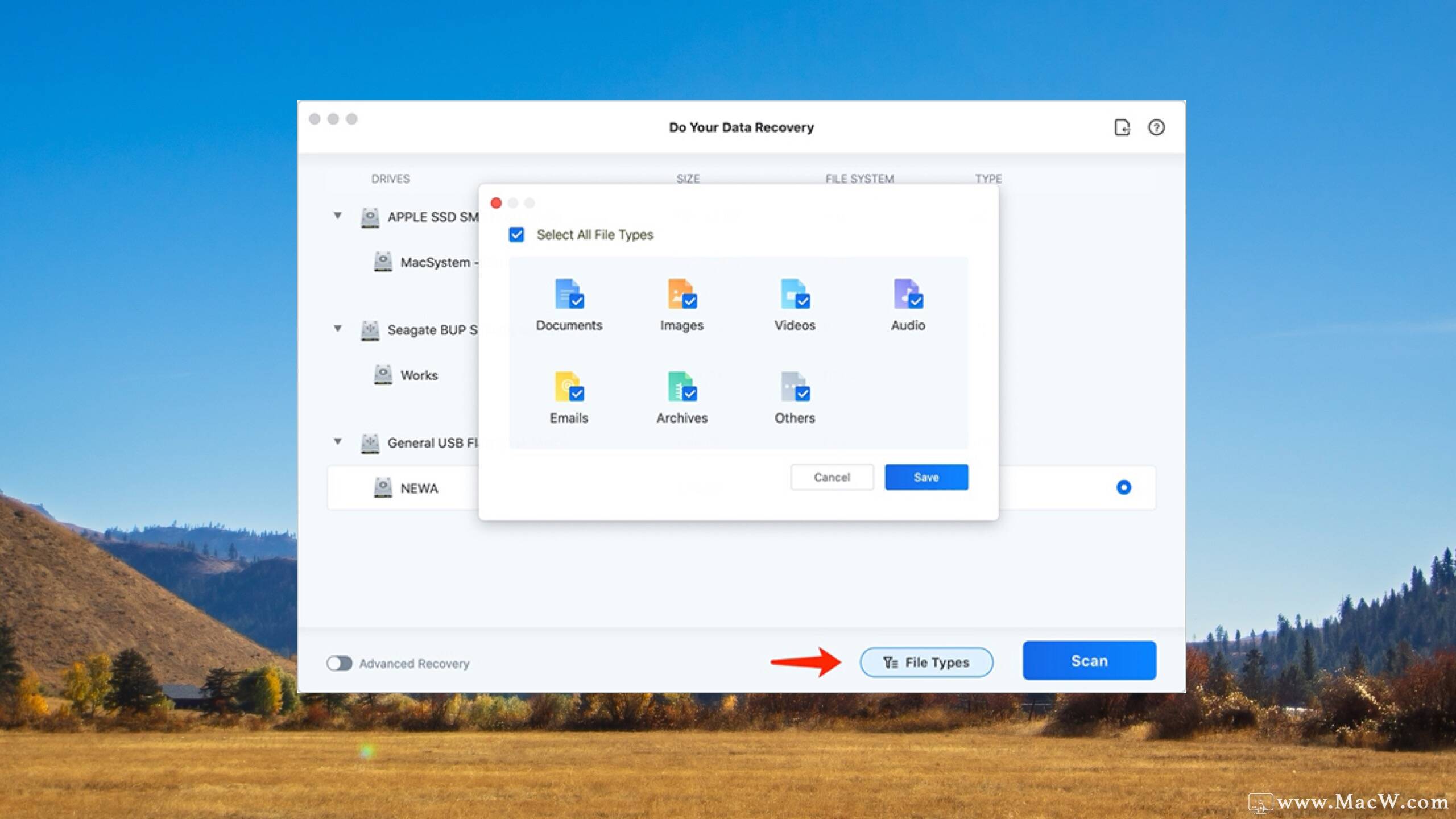The width and height of the screenshot is (1456, 819).
Task: Select the Audio file type icon
Action: tap(907, 295)
